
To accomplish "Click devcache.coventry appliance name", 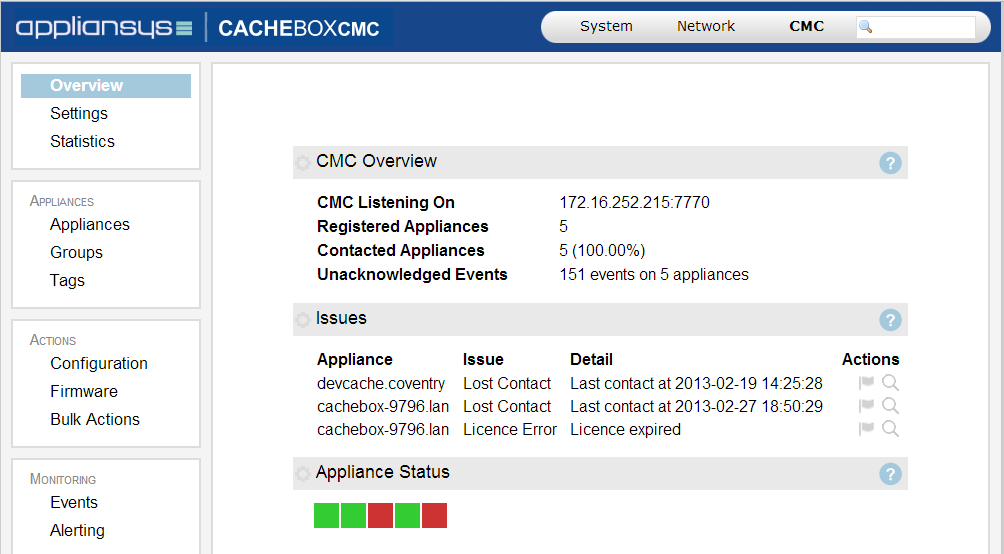I will coord(380,384).
